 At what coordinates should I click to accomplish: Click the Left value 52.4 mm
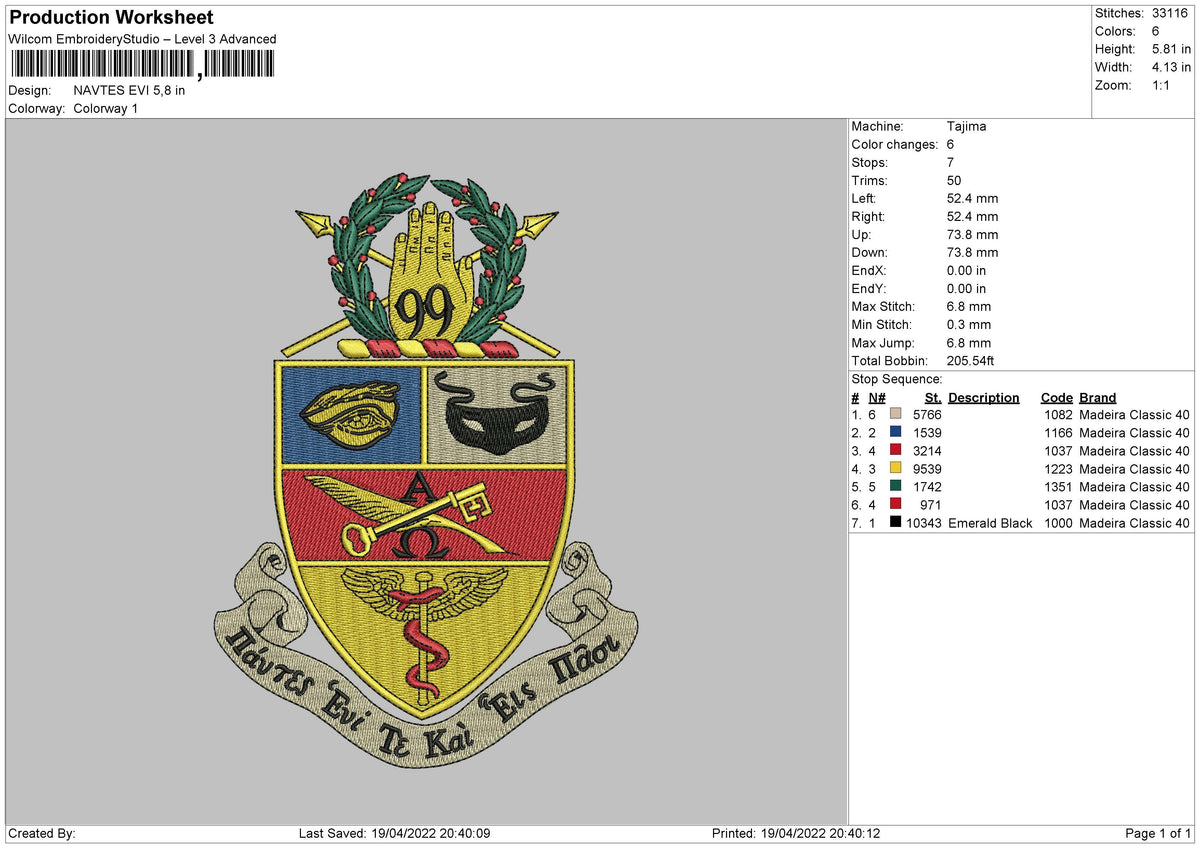972,198
